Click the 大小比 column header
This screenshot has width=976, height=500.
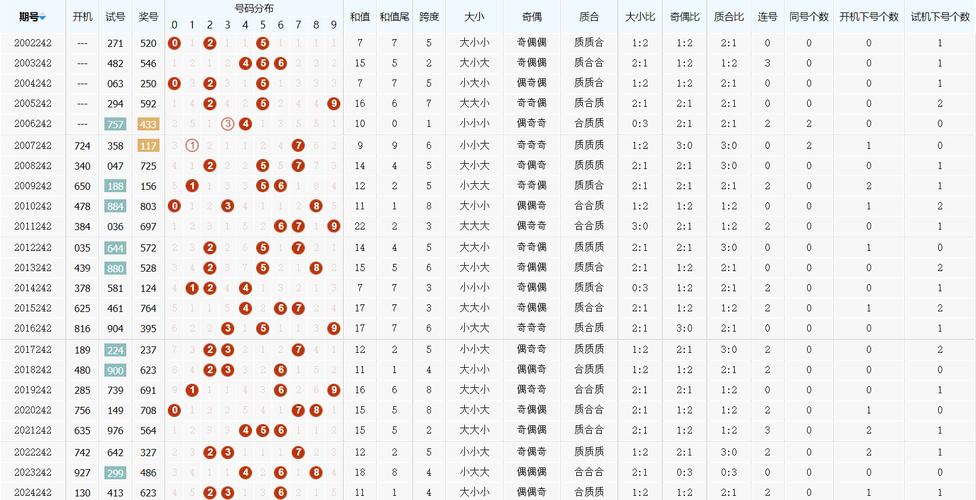(640, 17)
